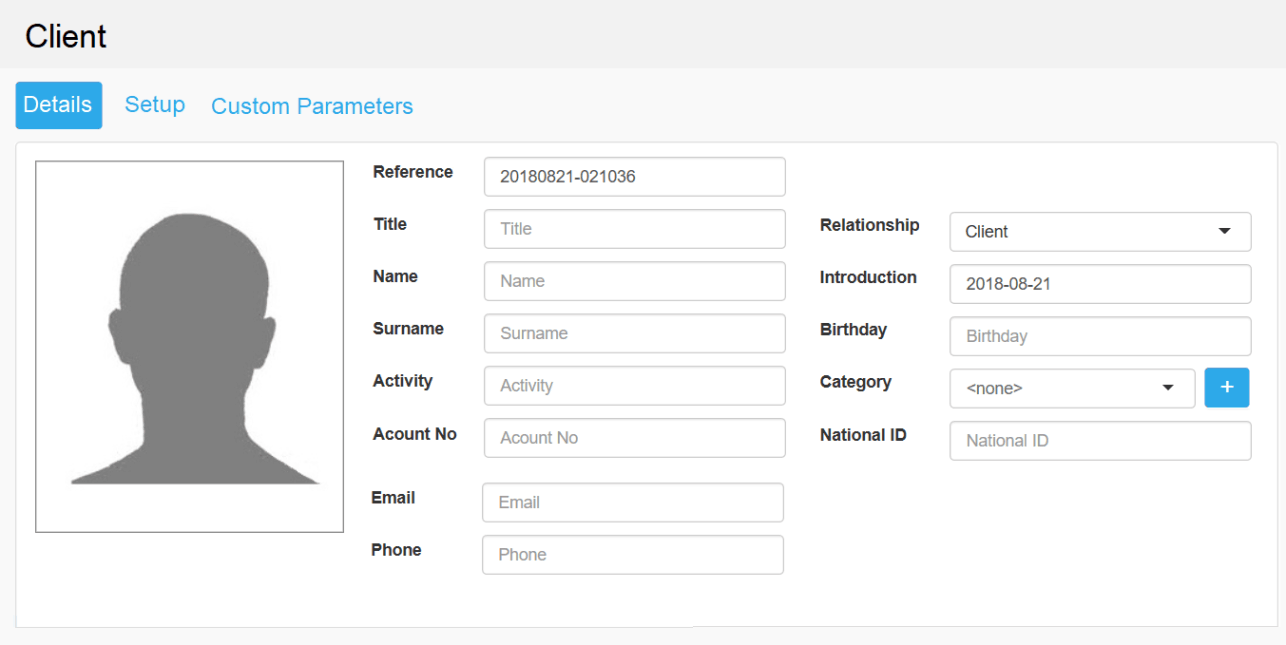Click the Acount No label
Image resolution: width=1286 pixels, height=645 pixels.
coord(415,434)
